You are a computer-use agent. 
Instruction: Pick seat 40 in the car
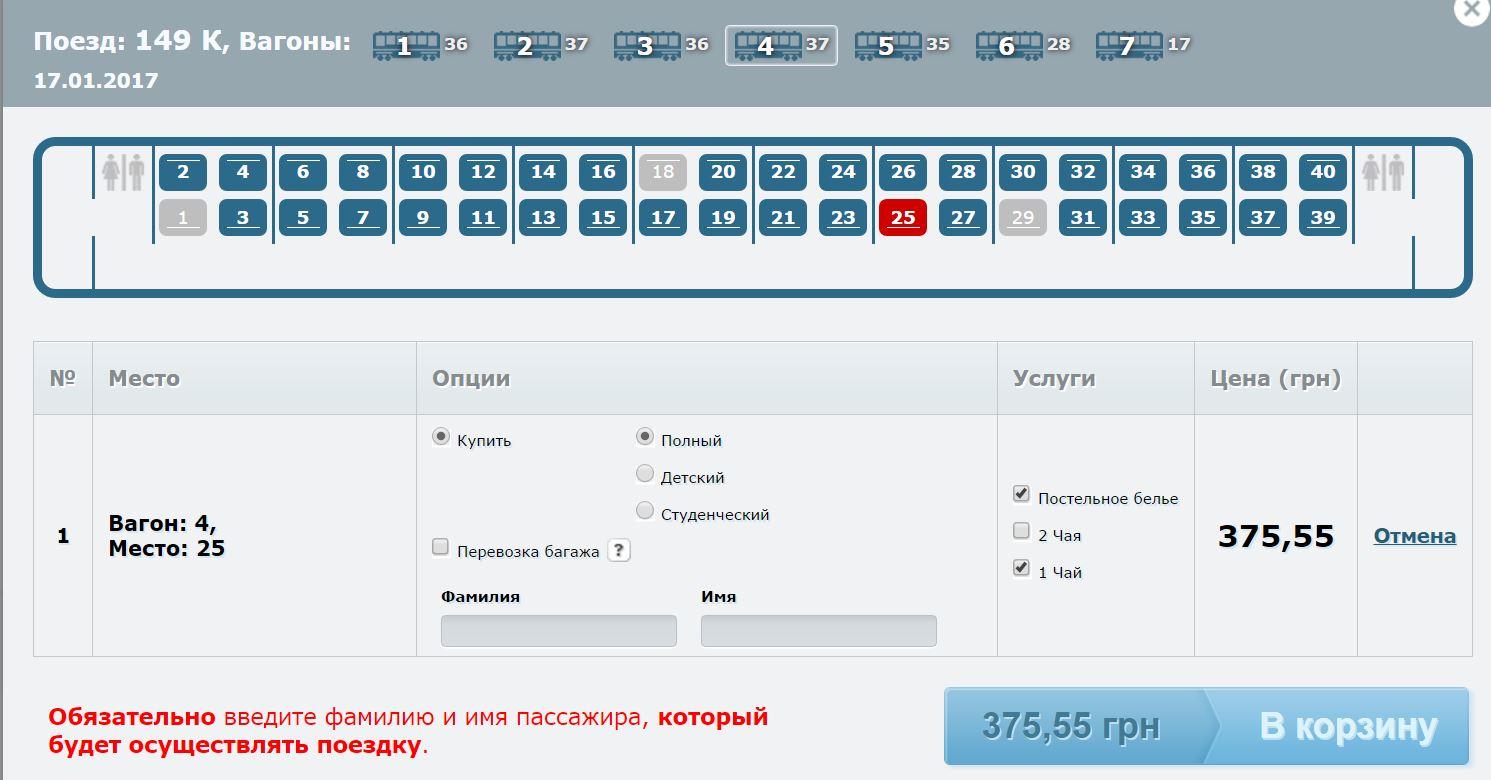pos(1322,172)
